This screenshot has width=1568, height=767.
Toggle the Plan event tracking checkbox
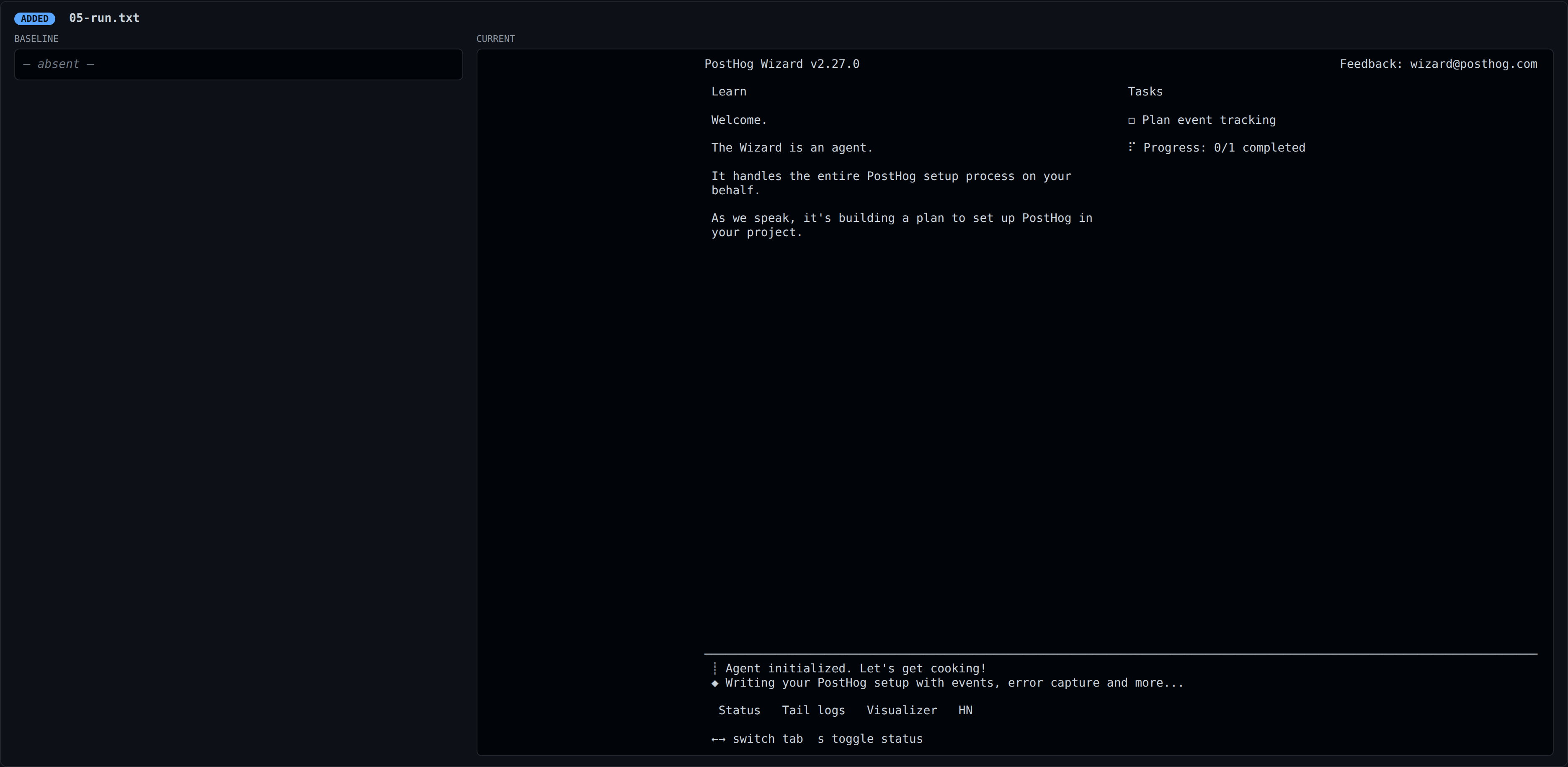point(1132,121)
